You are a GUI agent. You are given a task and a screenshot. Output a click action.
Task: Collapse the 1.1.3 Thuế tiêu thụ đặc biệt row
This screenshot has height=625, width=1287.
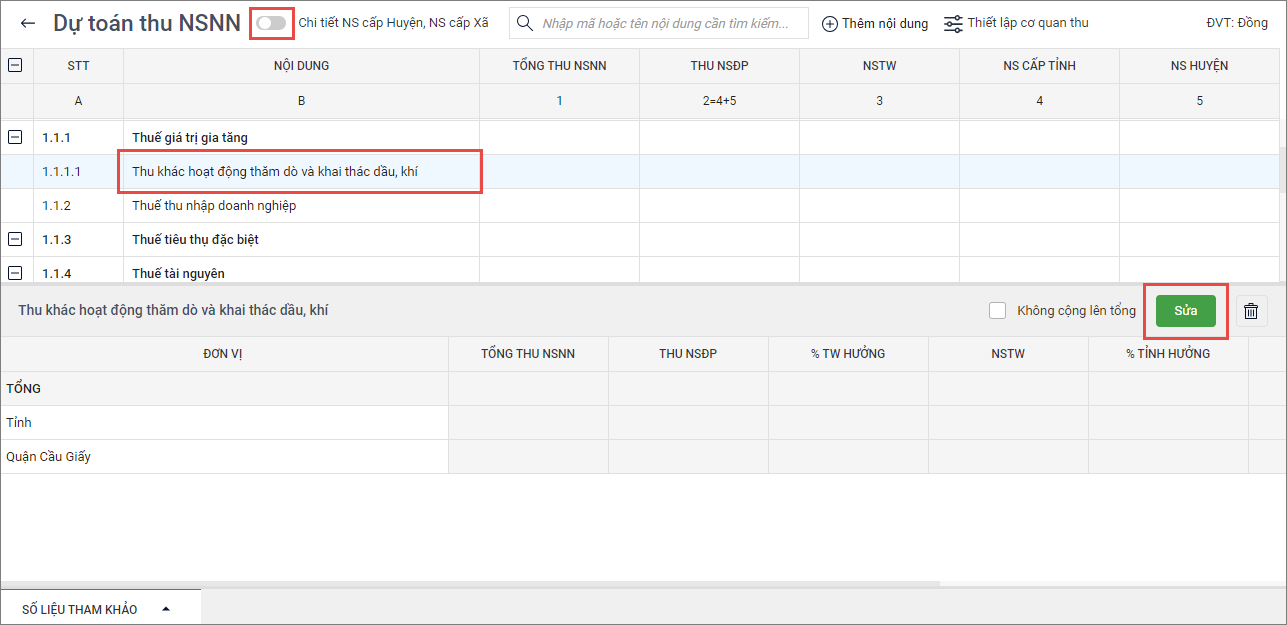(x=15, y=239)
